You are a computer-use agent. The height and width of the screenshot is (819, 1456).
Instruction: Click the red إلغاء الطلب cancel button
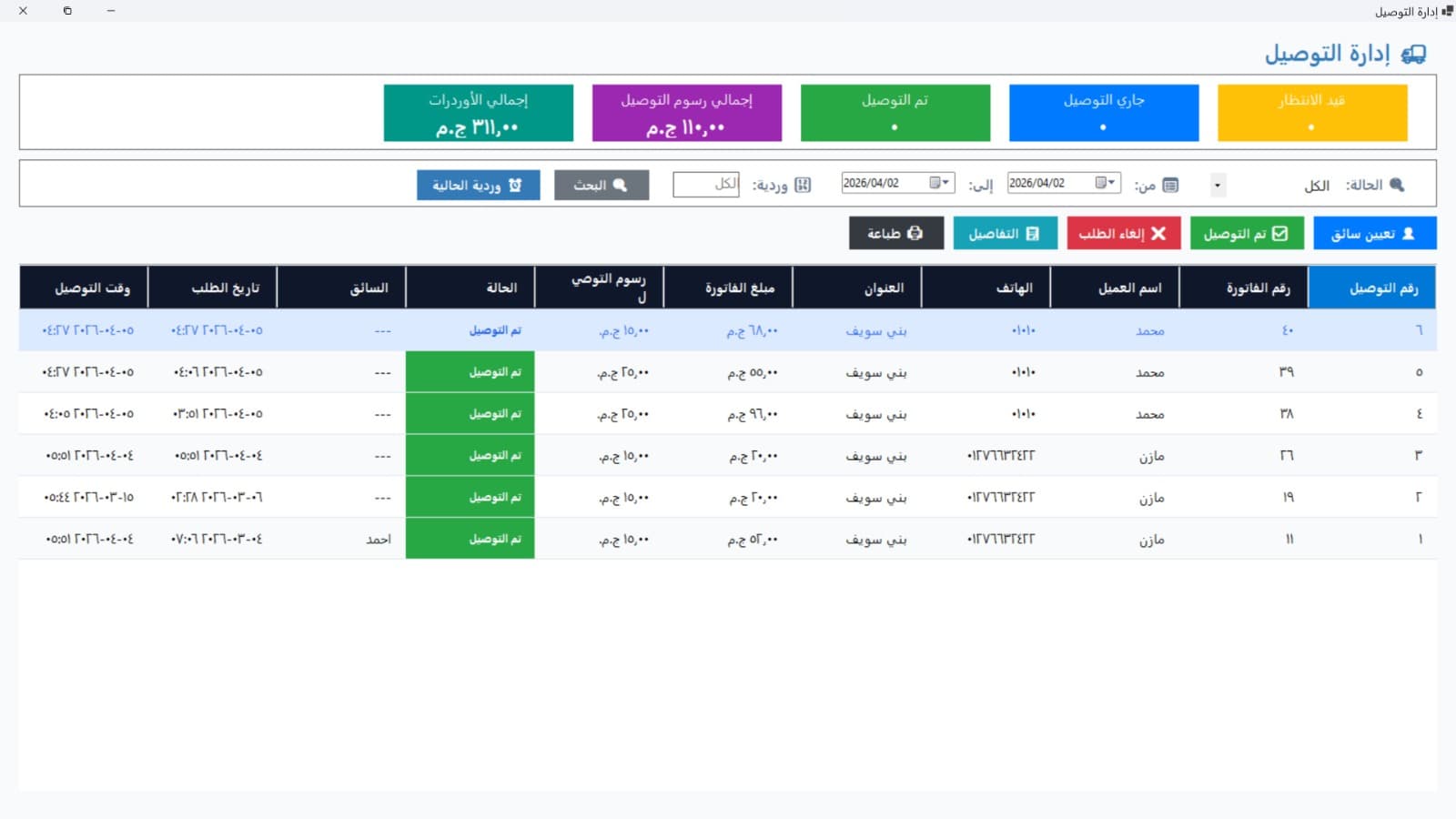[x=1124, y=234]
